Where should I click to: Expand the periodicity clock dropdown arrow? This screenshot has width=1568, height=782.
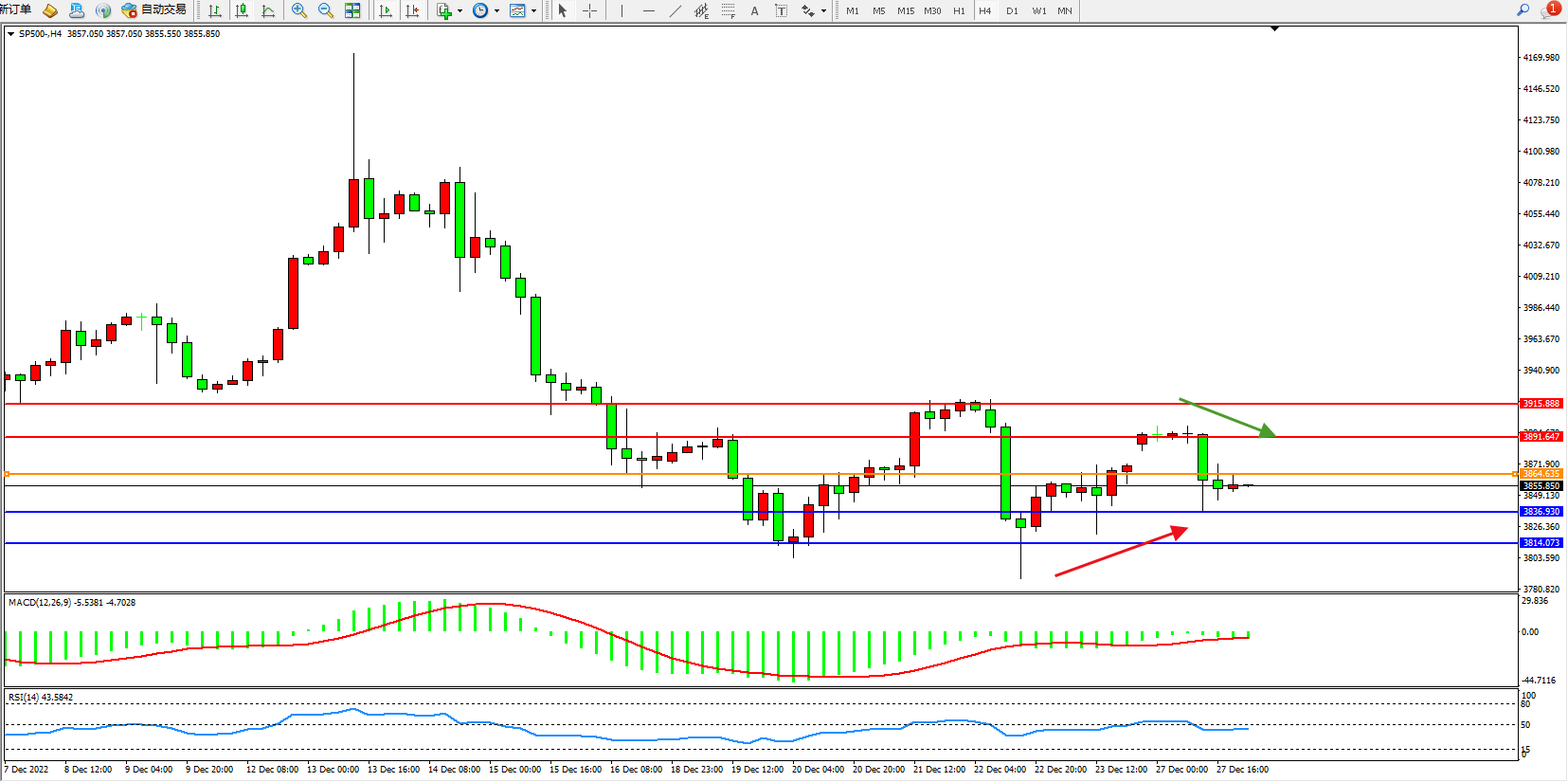[496, 11]
